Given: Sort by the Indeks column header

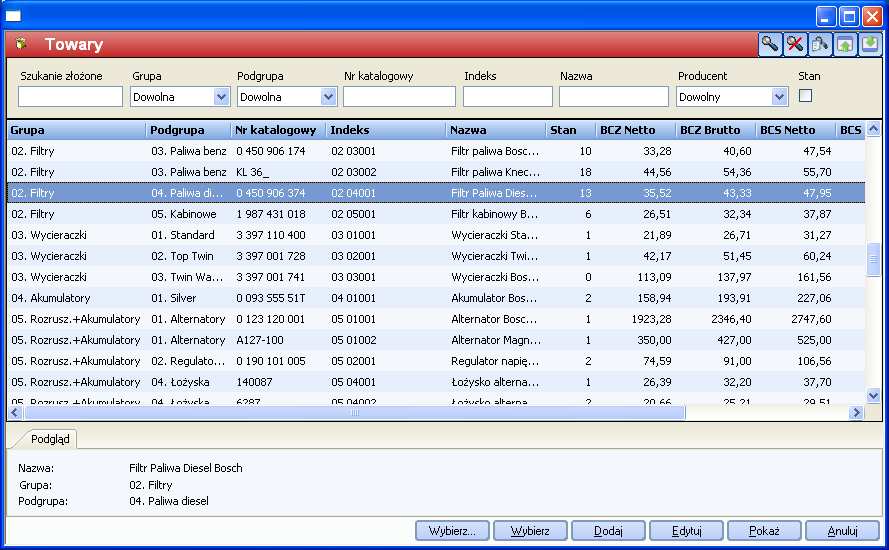Looking at the screenshot, I should point(386,130).
